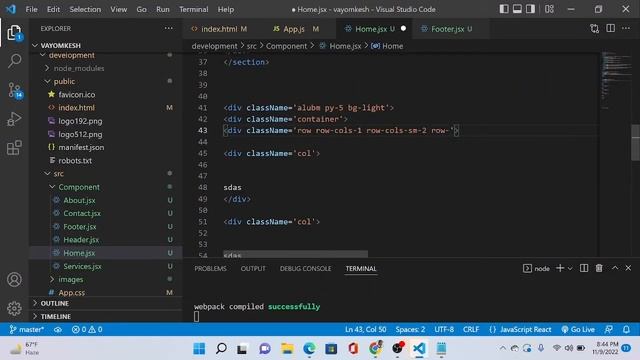Click the editor vertical scrollbar
The image size is (640, 360).
pyautogui.click(x=636, y=143)
